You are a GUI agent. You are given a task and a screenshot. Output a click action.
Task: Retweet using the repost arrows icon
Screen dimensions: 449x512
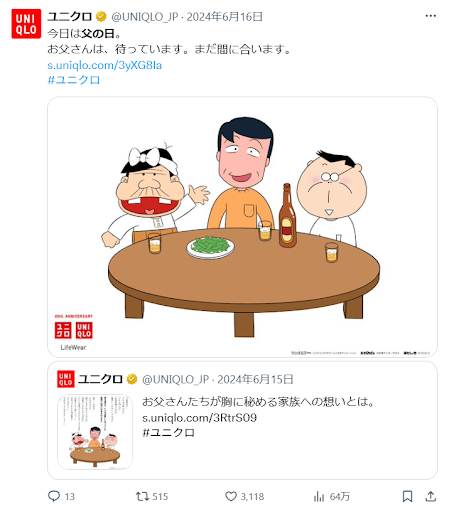coord(142,496)
